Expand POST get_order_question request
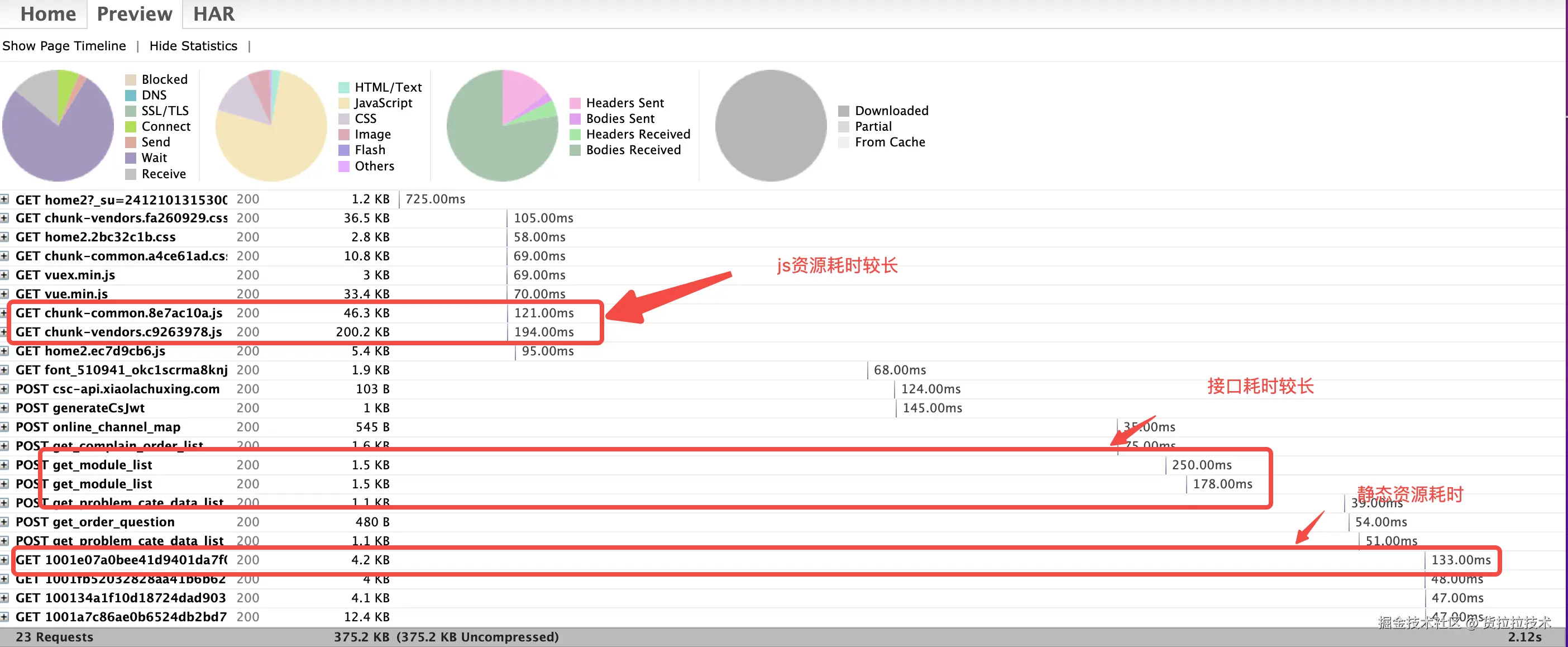1568x647 pixels. (x=5, y=522)
